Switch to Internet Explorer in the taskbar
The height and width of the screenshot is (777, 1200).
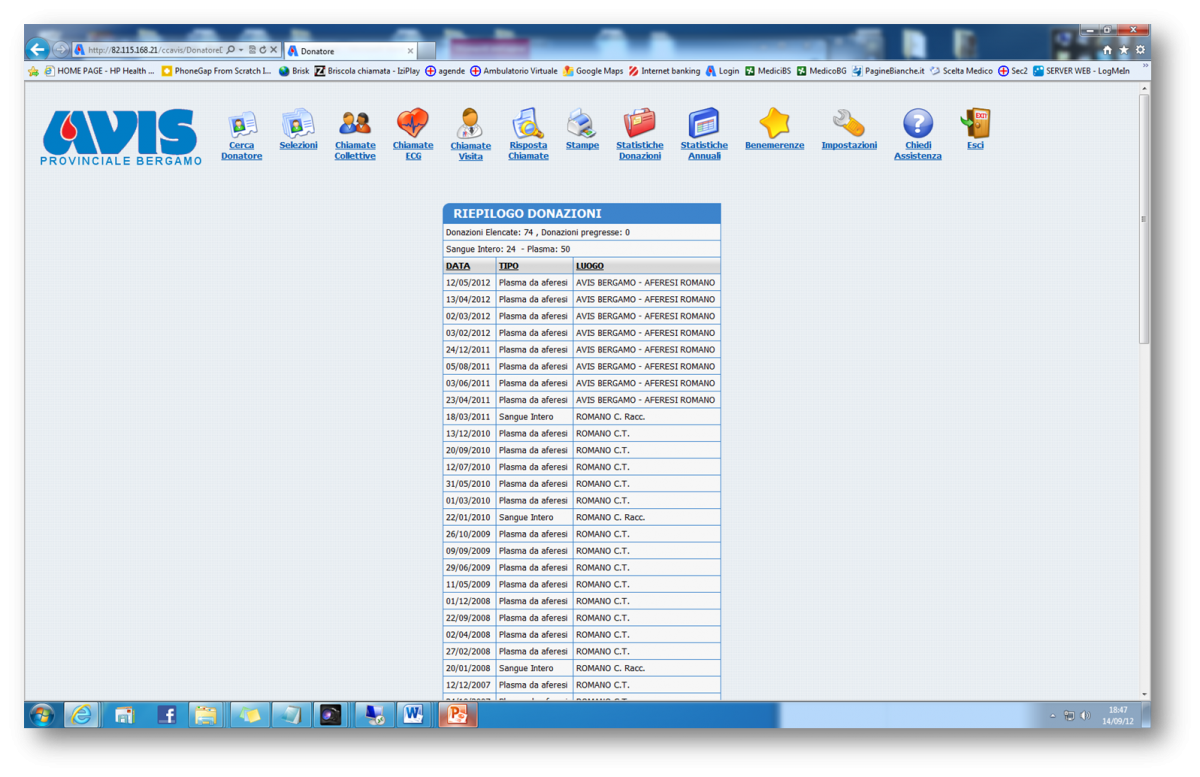(82, 714)
